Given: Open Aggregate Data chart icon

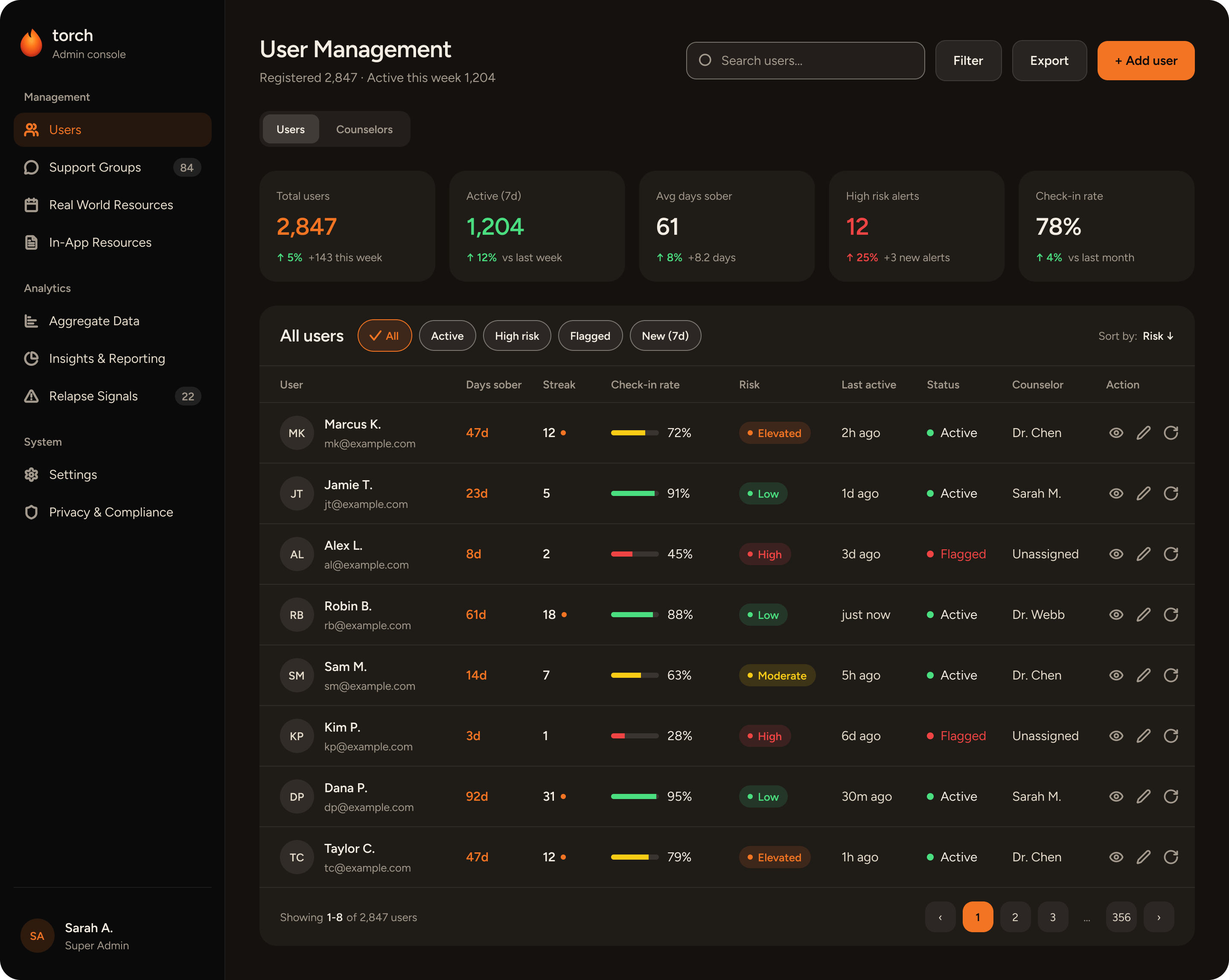Looking at the screenshot, I should click(x=31, y=321).
